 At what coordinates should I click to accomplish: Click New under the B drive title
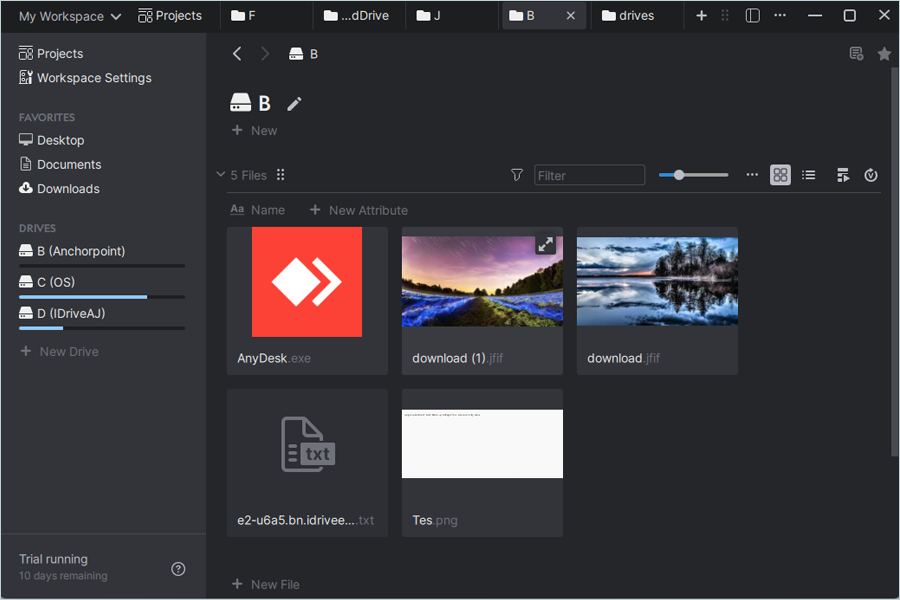(254, 131)
